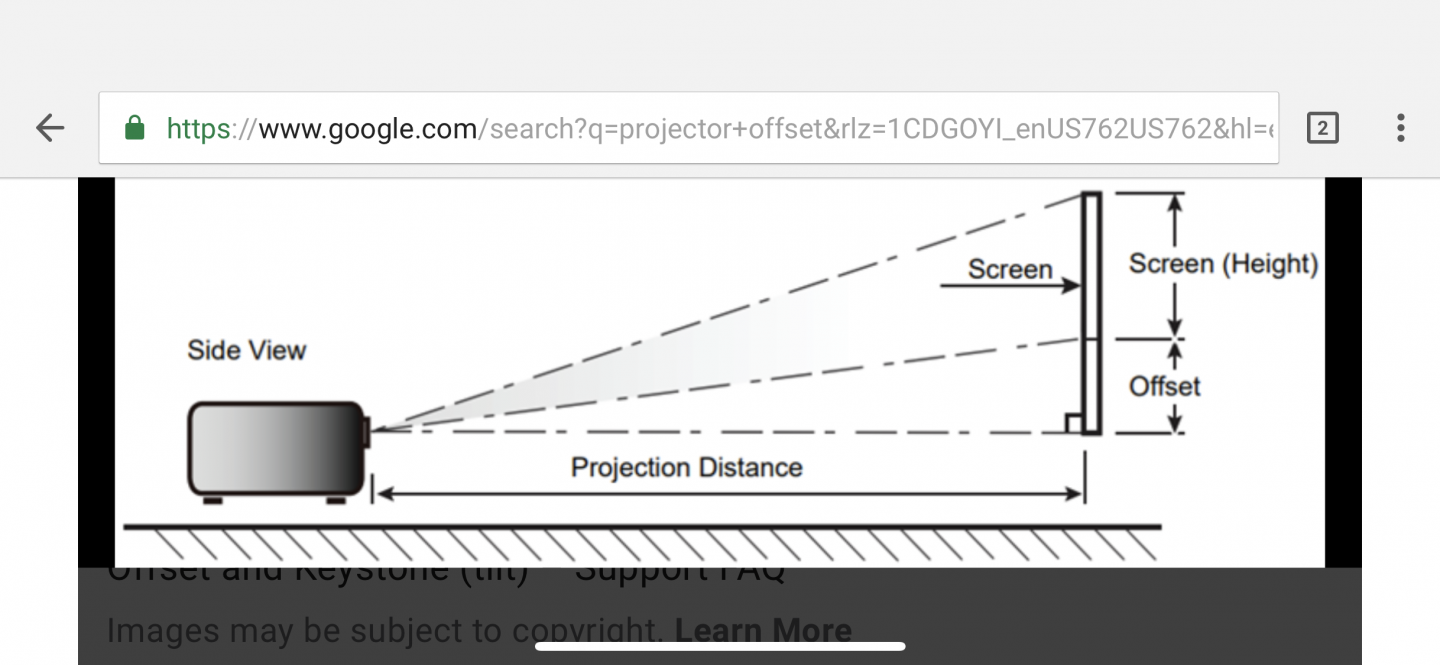
Task: Click the Images may be subject to copyright text
Action: [x=385, y=630]
